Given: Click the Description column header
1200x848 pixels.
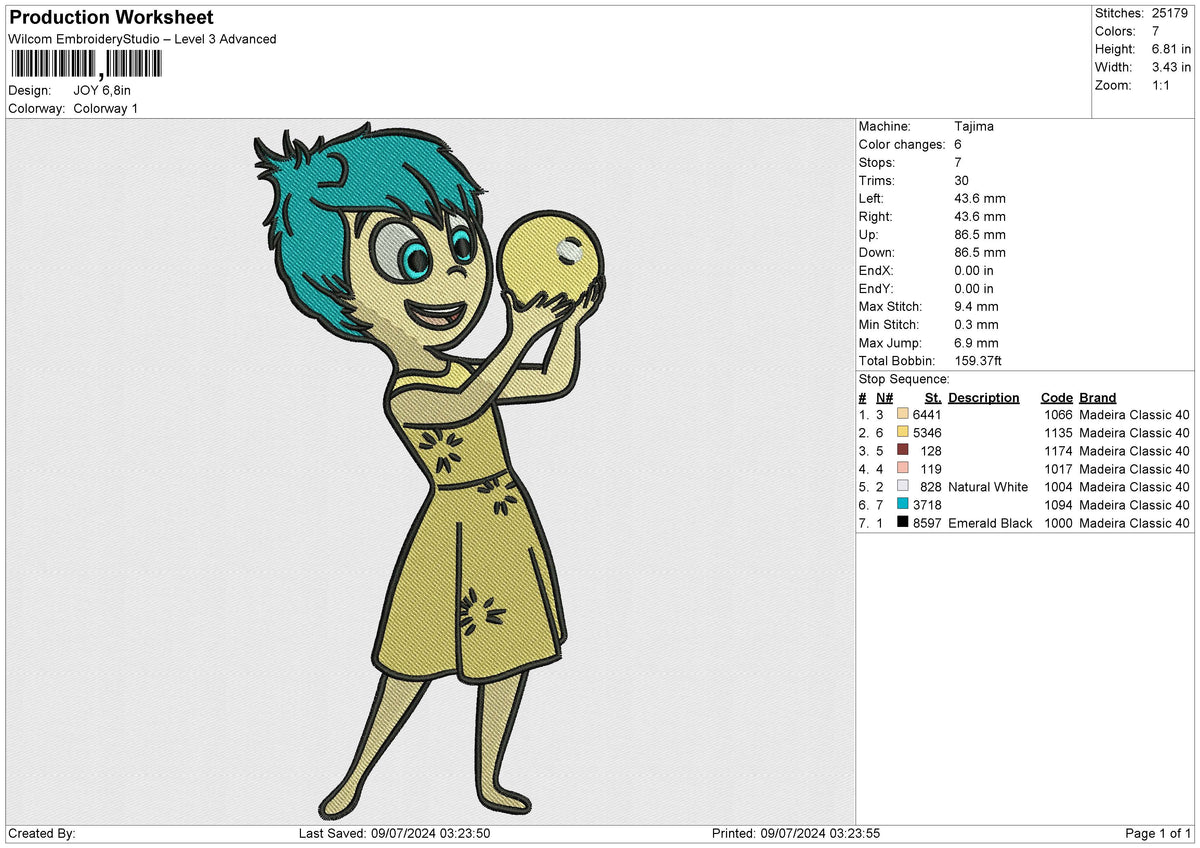Looking at the screenshot, I should (x=984, y=397).
